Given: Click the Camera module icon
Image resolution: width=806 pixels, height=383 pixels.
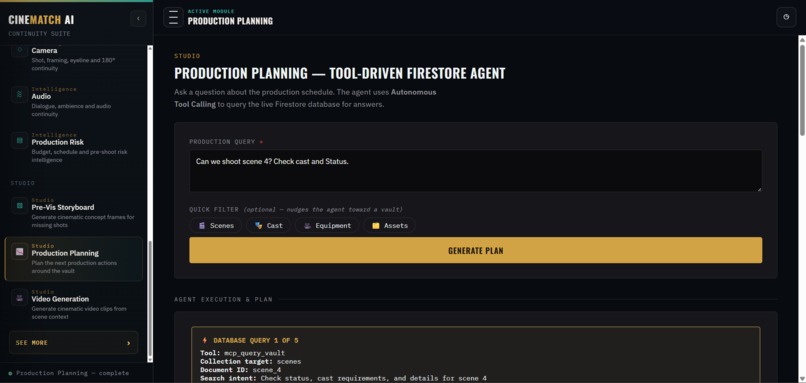Looking at the screenshot, I should 20,50.
